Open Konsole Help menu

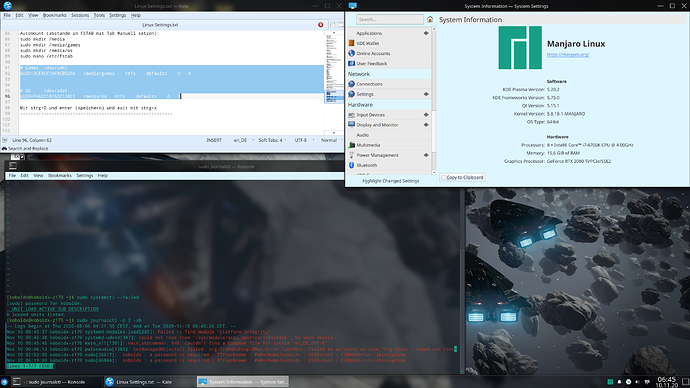[103, 176]
